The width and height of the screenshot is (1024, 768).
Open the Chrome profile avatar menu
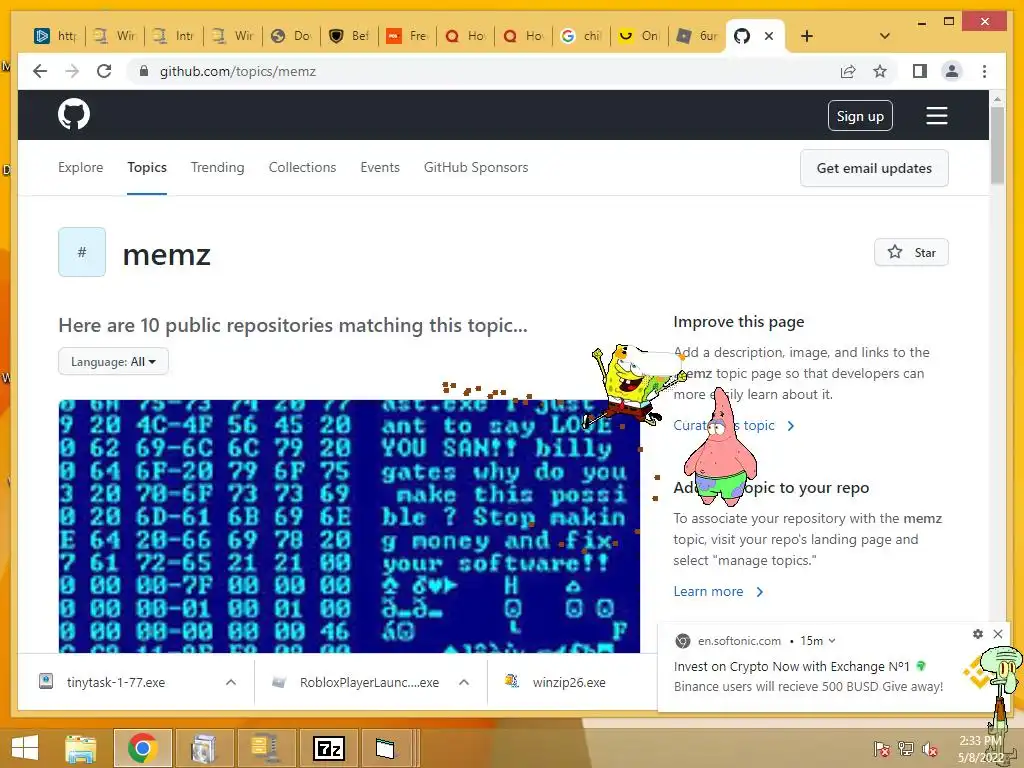click(952, 71)
